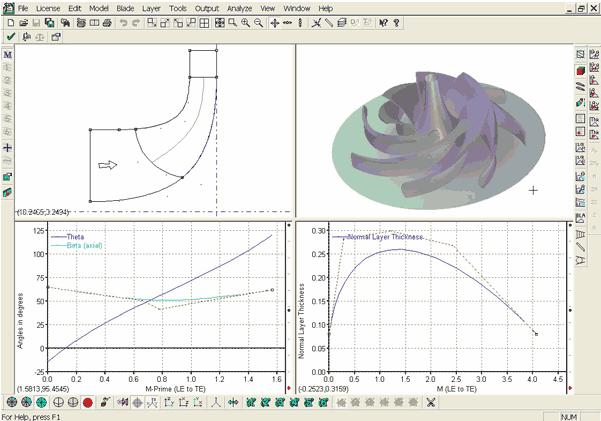Click the Print icon in the toolbar
The image size is (601, 421).
[107, 23]
